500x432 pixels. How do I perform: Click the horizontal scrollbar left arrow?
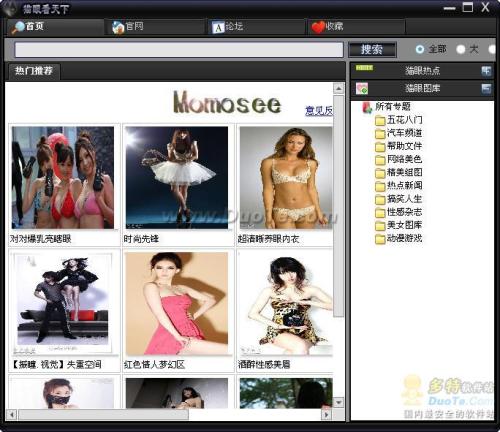[x=12, y=414]
